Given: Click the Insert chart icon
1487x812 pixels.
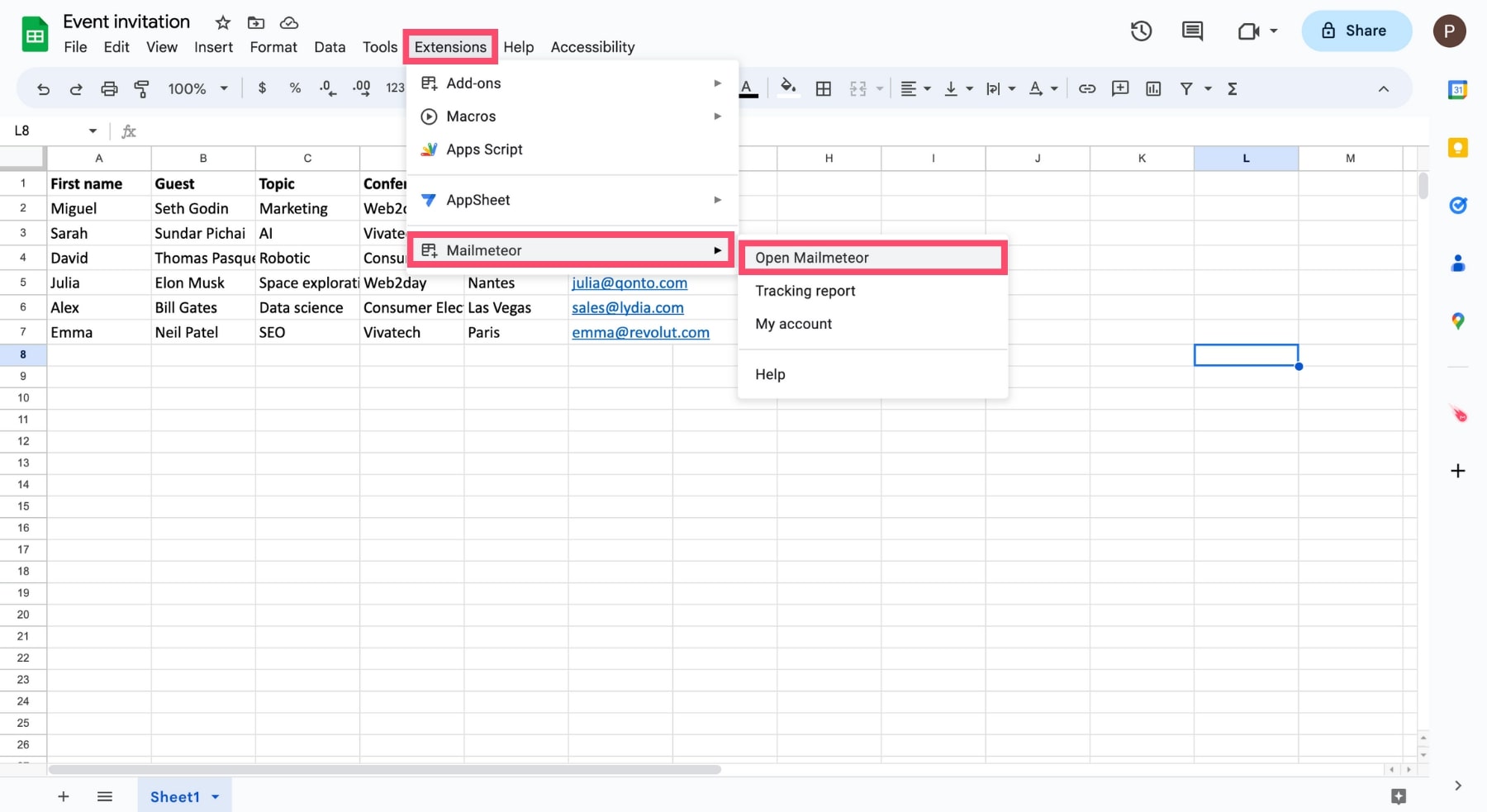Looking at the screenshot, I should tap(1153, 88).
